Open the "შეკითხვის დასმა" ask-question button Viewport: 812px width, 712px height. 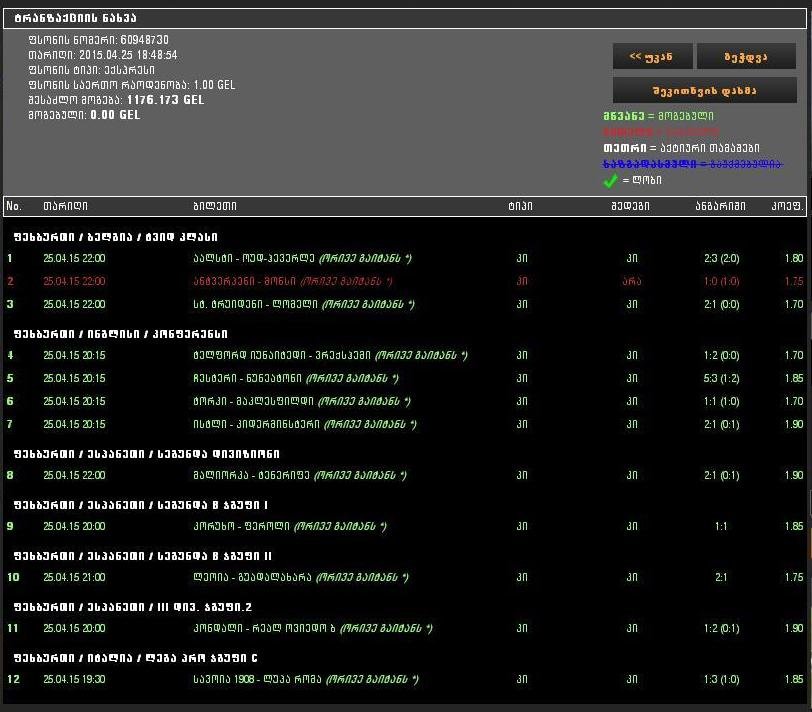point(705,91)
